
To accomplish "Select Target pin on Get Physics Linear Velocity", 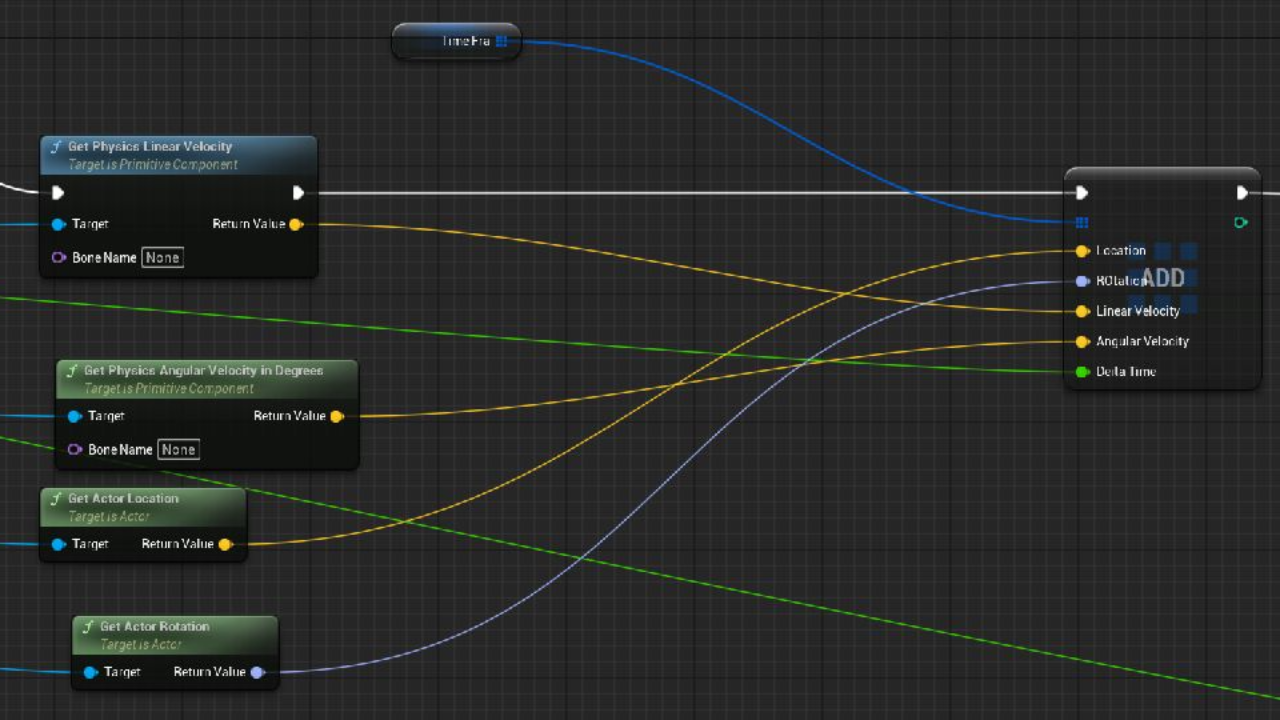I will coord(58,224).
